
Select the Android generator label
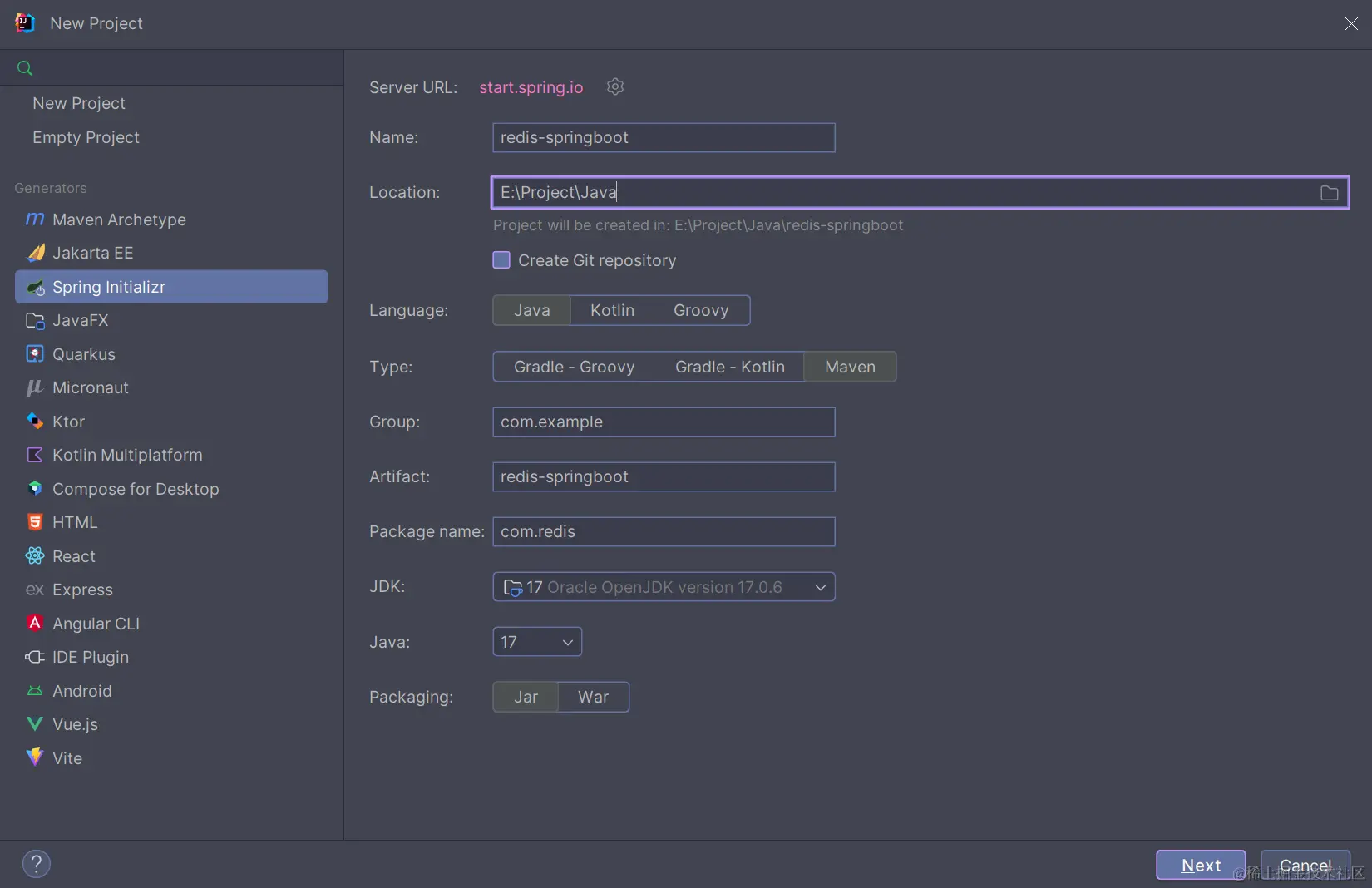[x=82, y=691]
